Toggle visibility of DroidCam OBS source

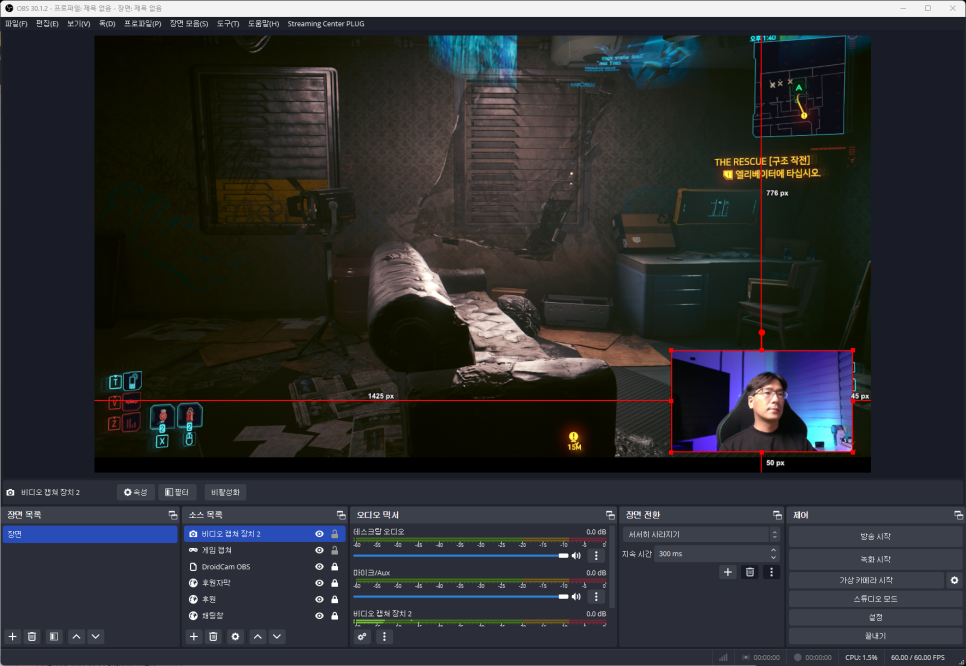pyautogui.click(x=319, y=566)
